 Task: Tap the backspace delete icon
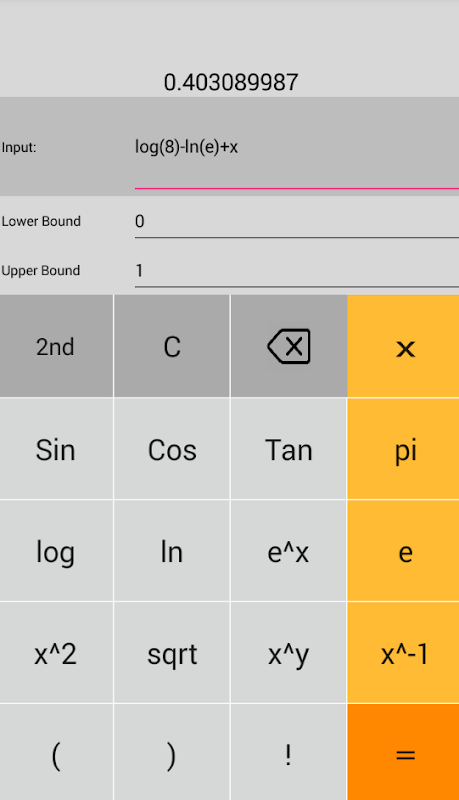pos(289,346)
